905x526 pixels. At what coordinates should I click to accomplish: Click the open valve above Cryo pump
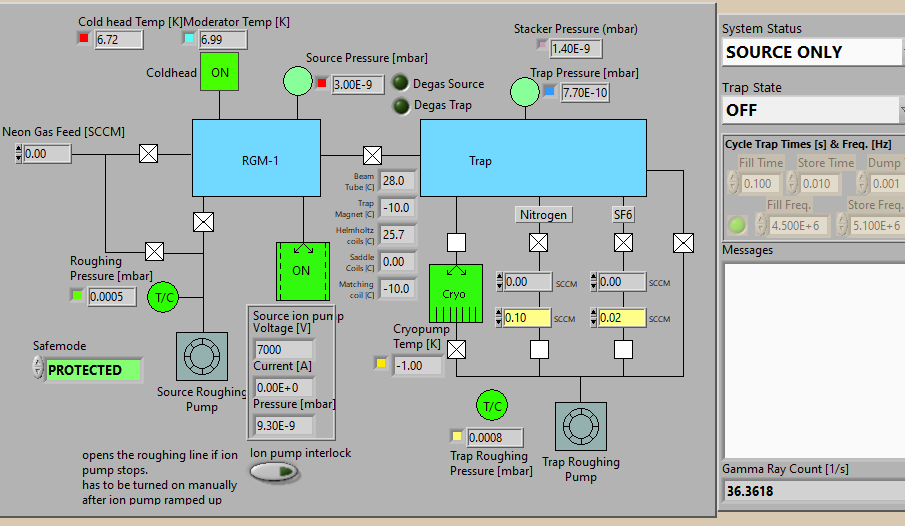pos(457,243)
